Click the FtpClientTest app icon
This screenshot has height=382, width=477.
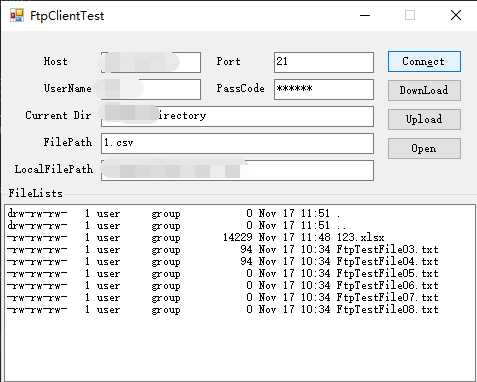pyautogui.click(x=17, y=16)
